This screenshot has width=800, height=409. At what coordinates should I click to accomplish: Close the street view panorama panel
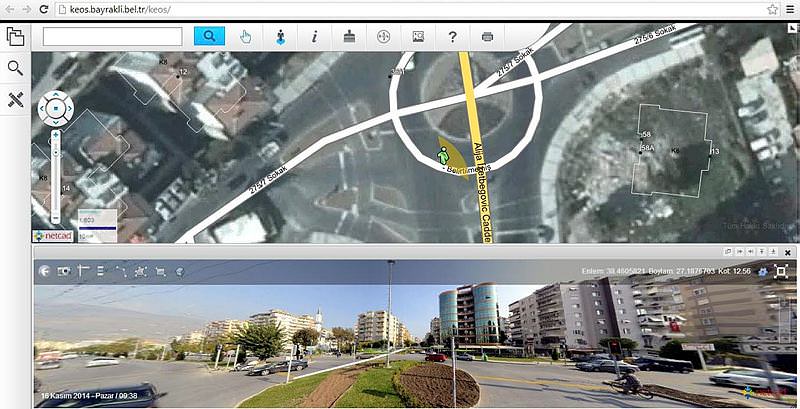(788, 252)
